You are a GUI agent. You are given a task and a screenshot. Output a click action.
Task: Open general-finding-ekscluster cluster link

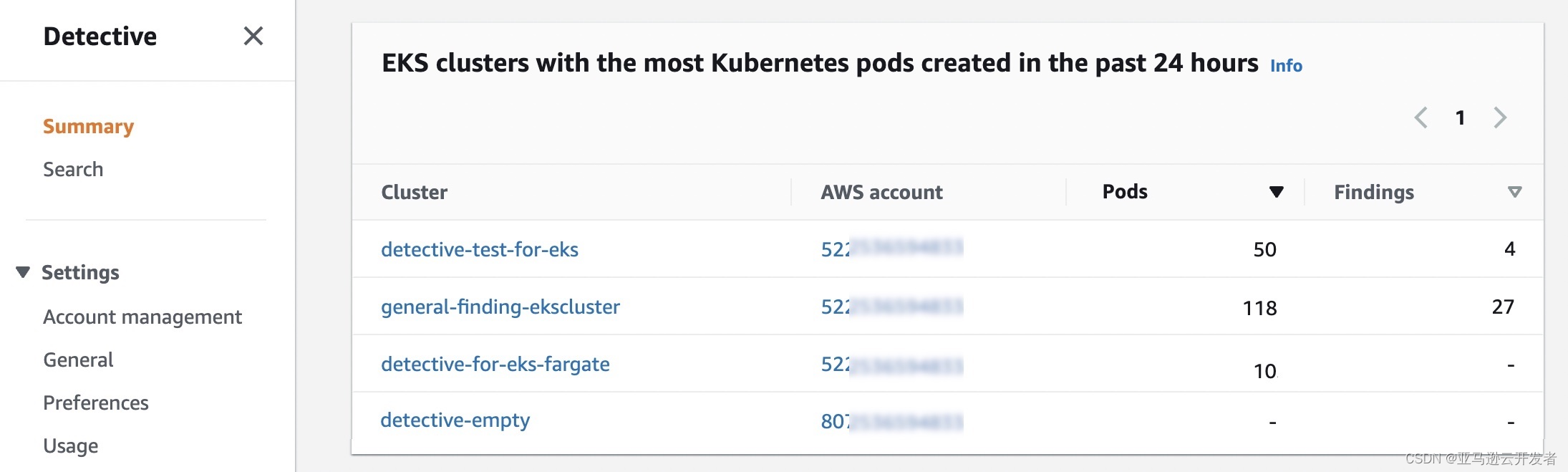(x=500, y=307)
